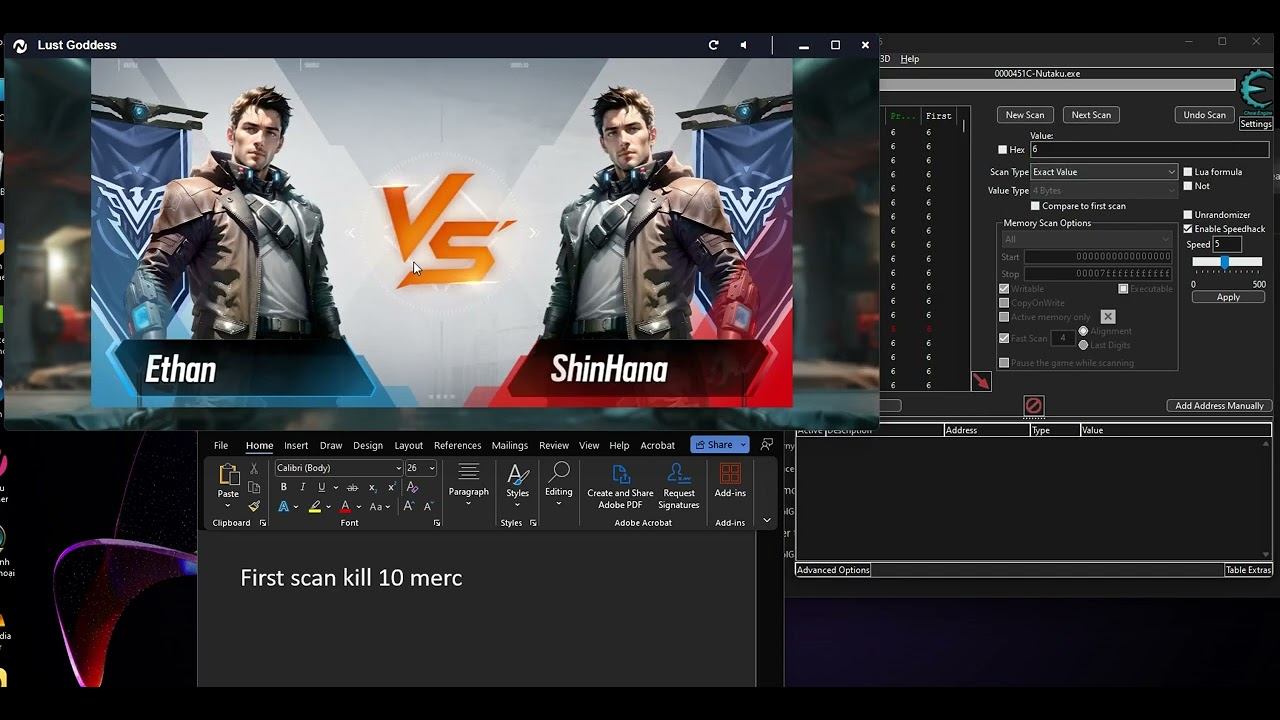Open the font size 26 dropdown

[x=432, y=468]
